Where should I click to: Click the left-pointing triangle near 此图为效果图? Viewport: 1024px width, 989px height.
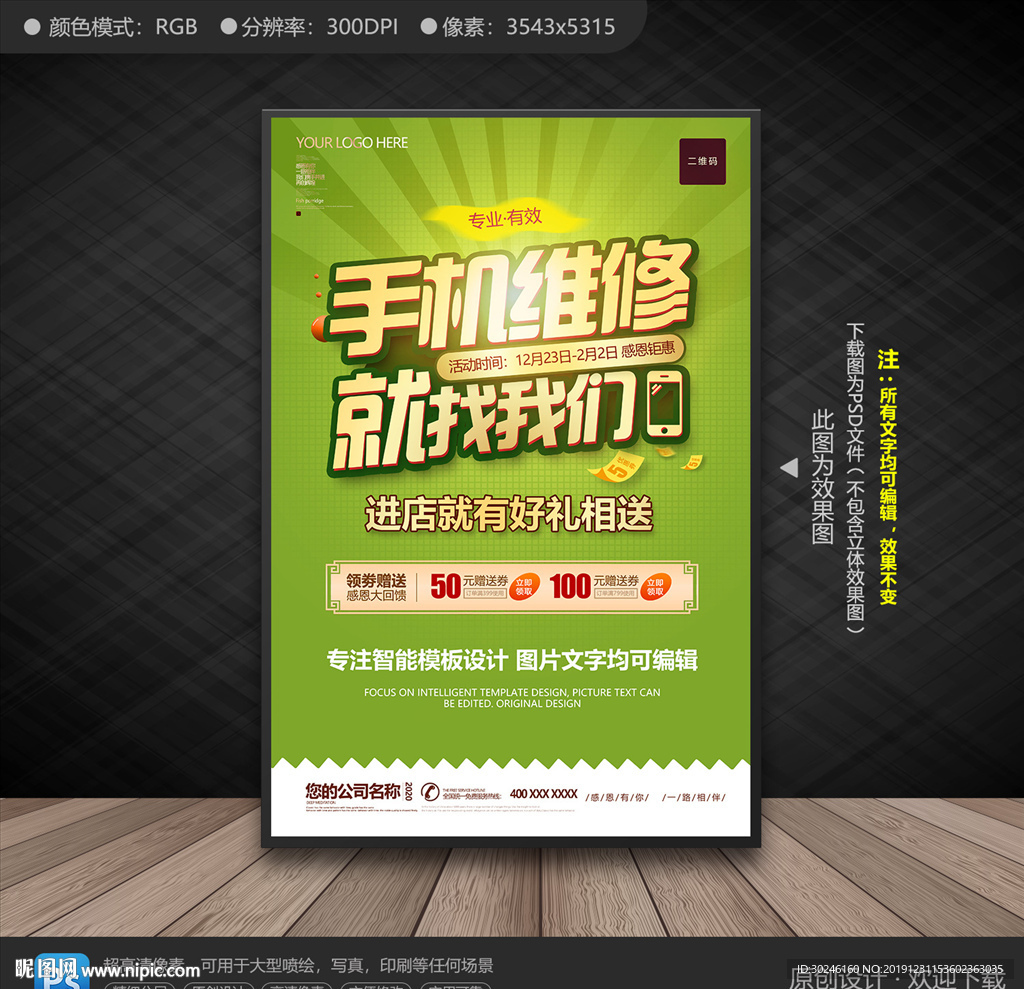click(x=790, y=468)
